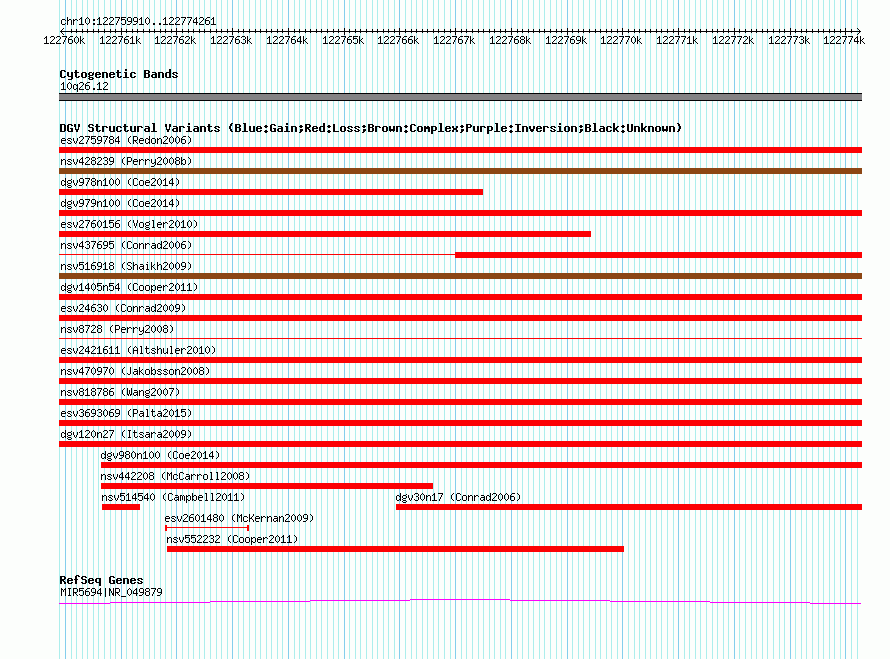Screen dimensions: 890x659
Task: Select the dgv980n100 red variant bar
Action: coord(481,465)
